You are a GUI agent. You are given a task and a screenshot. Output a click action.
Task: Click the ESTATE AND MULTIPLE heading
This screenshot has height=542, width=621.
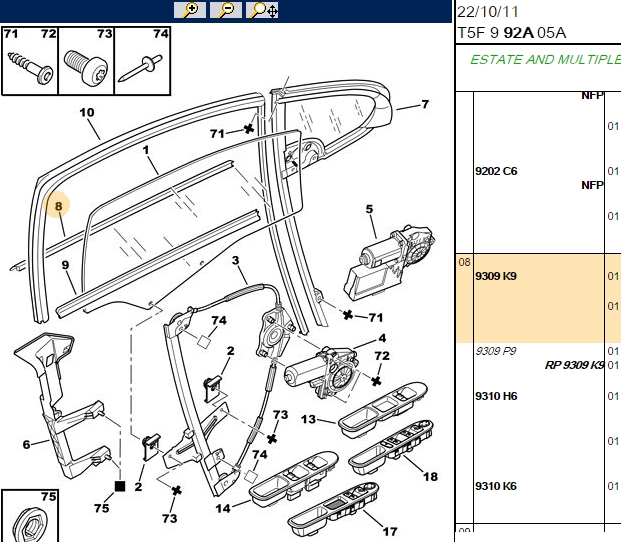tap(545, 59)
